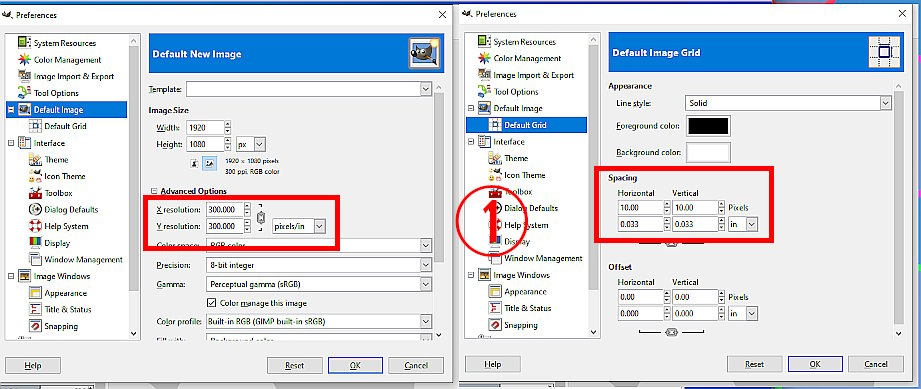
Task: Click Icon Theme icon in right Preferences window
Action: point(495,175)
